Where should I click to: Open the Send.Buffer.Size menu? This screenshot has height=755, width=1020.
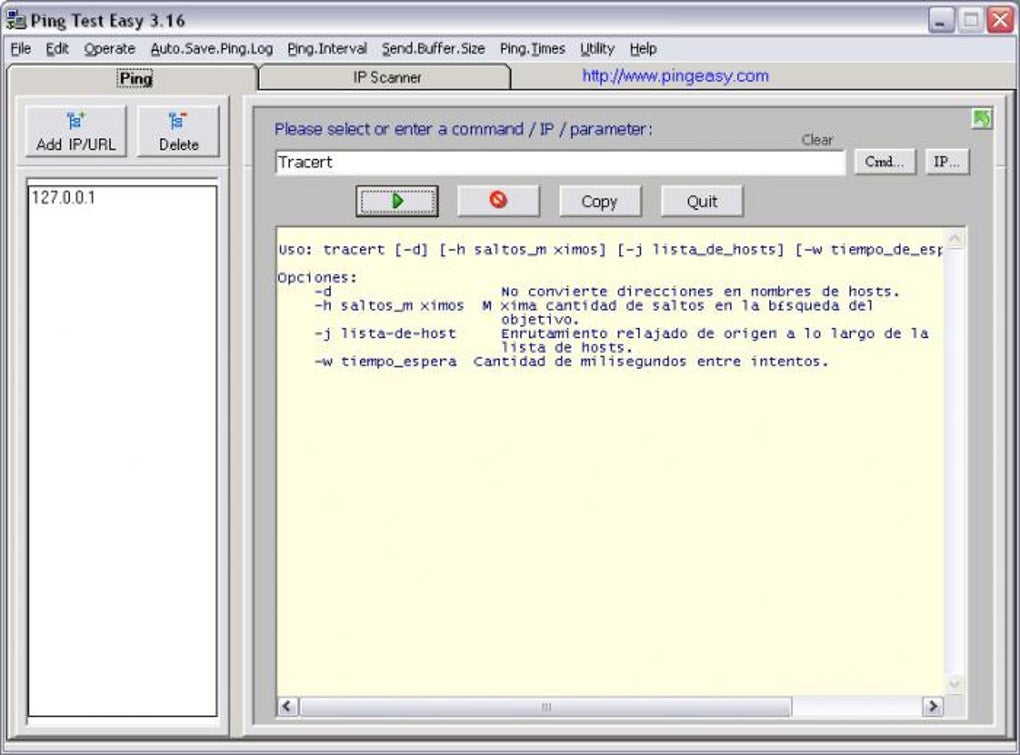433,49
